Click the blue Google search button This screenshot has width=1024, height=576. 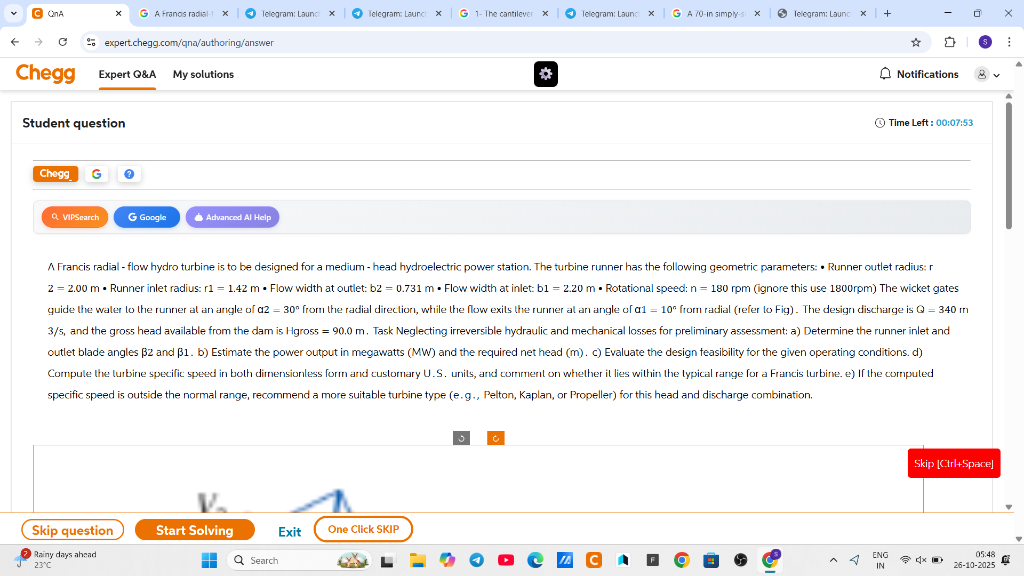(x=147, y=217)
